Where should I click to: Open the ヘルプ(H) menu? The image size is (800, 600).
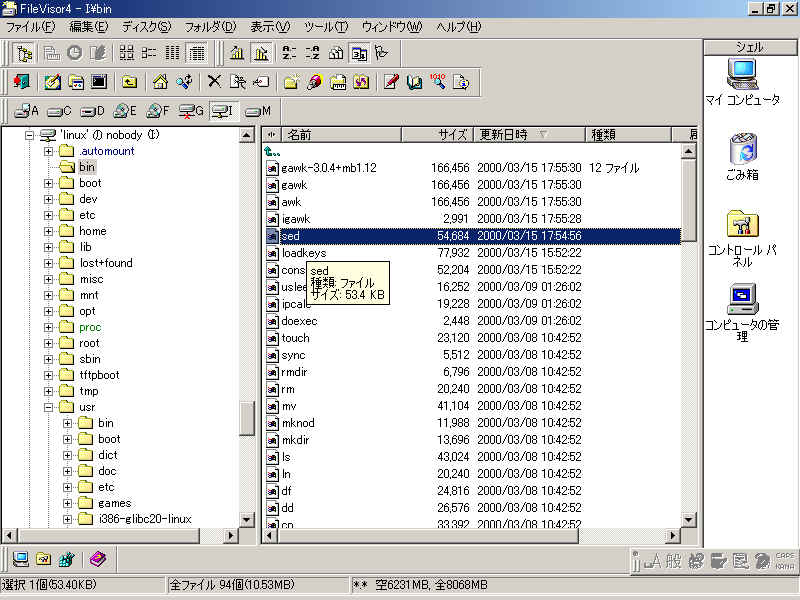(x=459, y=27)
